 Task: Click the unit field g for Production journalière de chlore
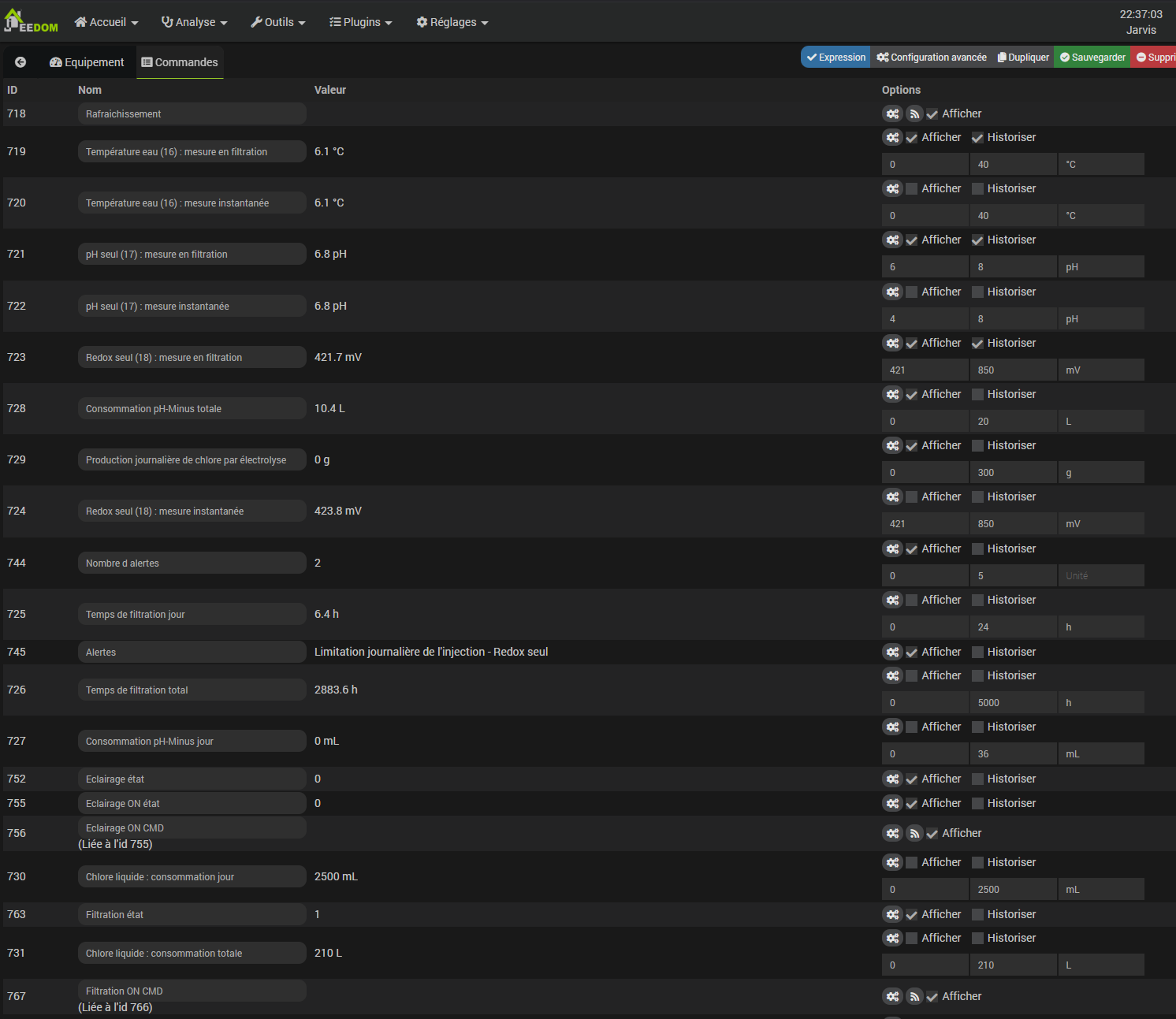coord(1101,472)
